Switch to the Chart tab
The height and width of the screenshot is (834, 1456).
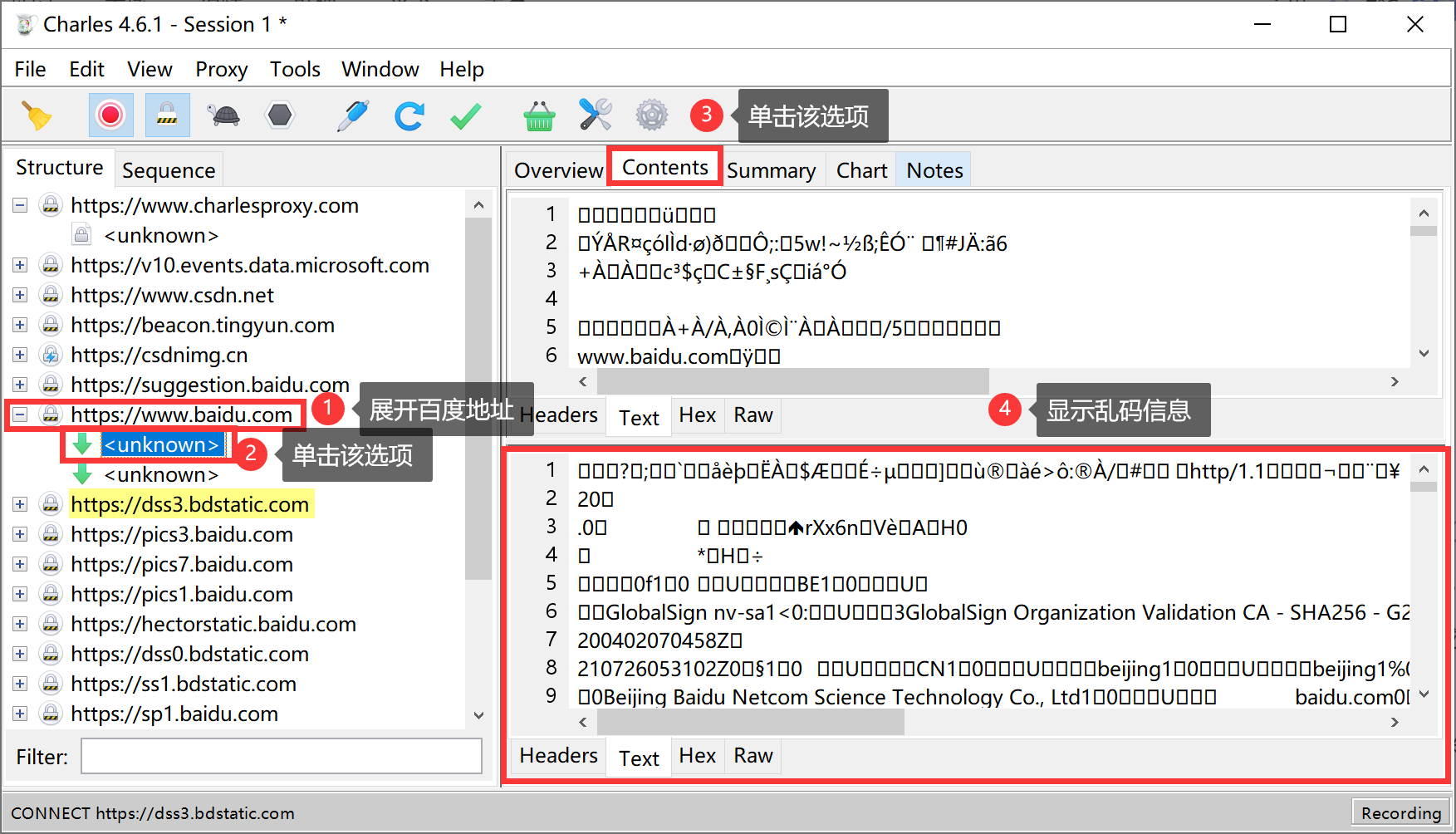pos(861,170)
